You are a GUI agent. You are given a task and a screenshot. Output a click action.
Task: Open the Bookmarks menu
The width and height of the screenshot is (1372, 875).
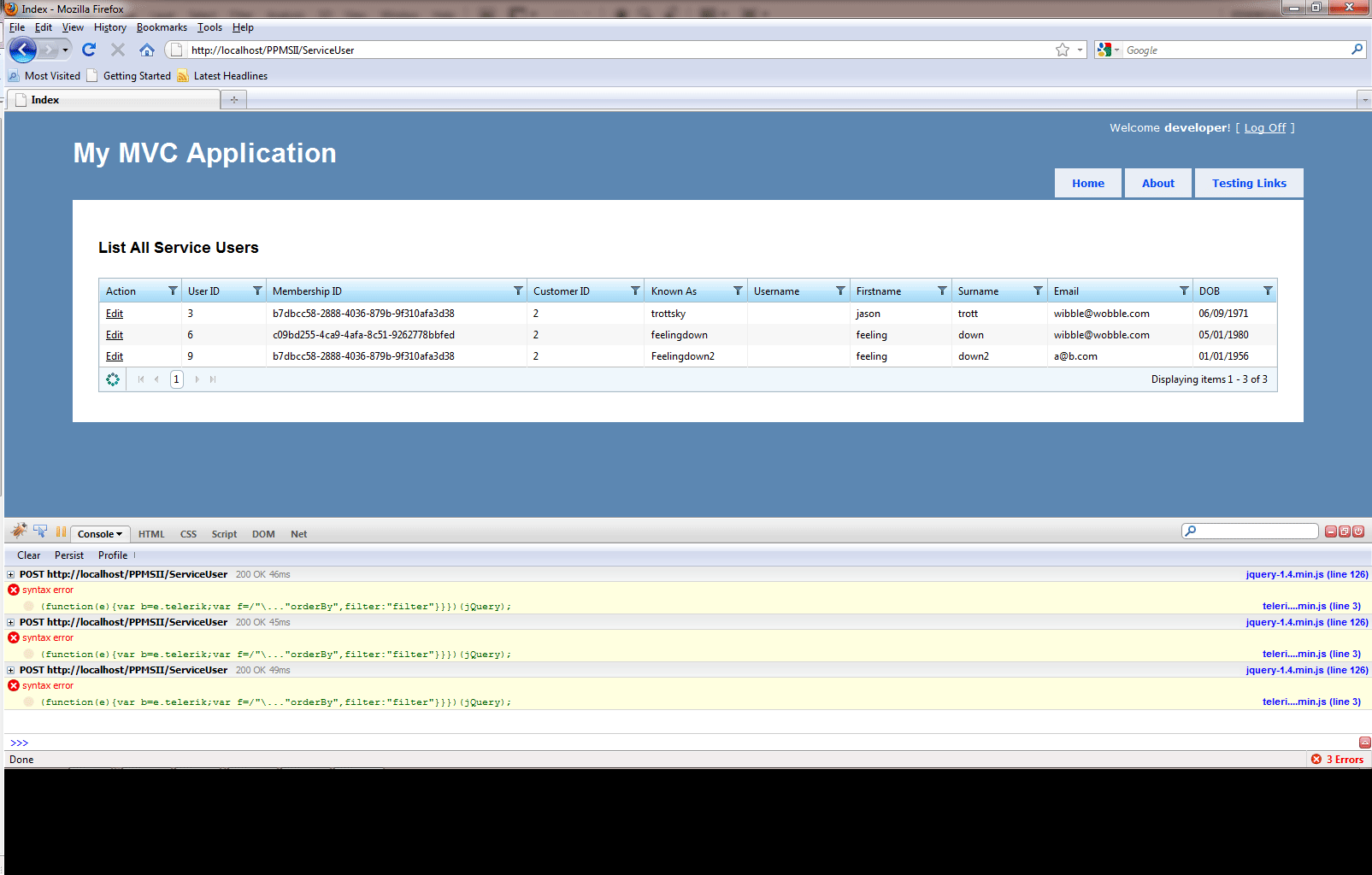pos(162,27)
